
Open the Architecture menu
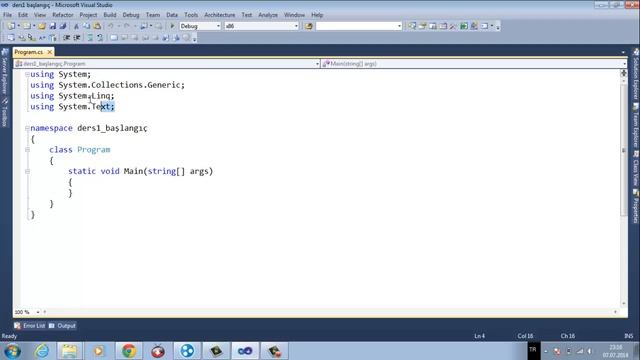click(220, 15)
